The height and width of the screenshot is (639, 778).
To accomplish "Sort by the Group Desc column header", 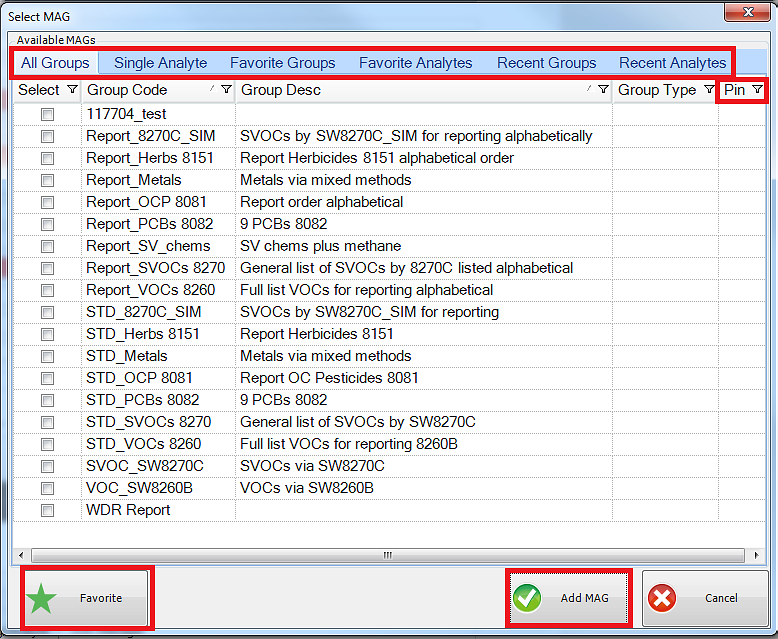I will (x=400, y=90).
